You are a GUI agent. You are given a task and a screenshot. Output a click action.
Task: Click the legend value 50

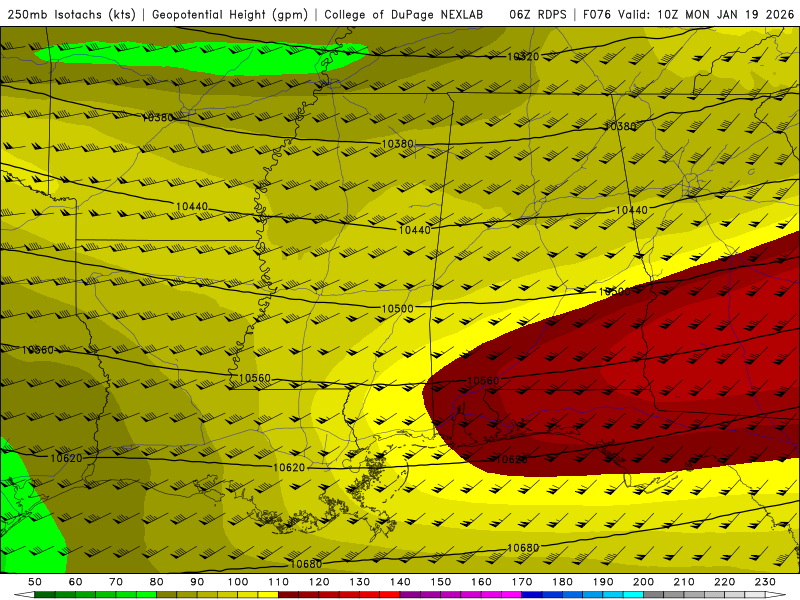click(x=35, y=582)
